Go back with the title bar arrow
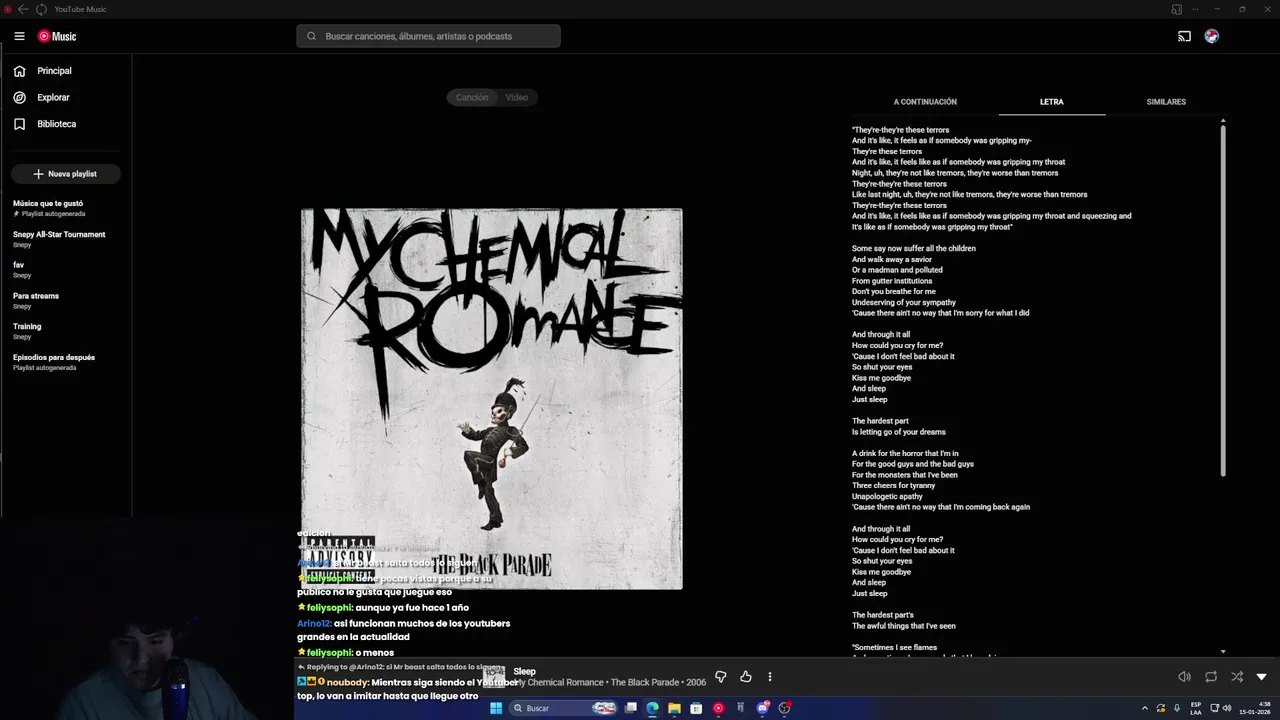1280x720 pixels. (23, 9)
